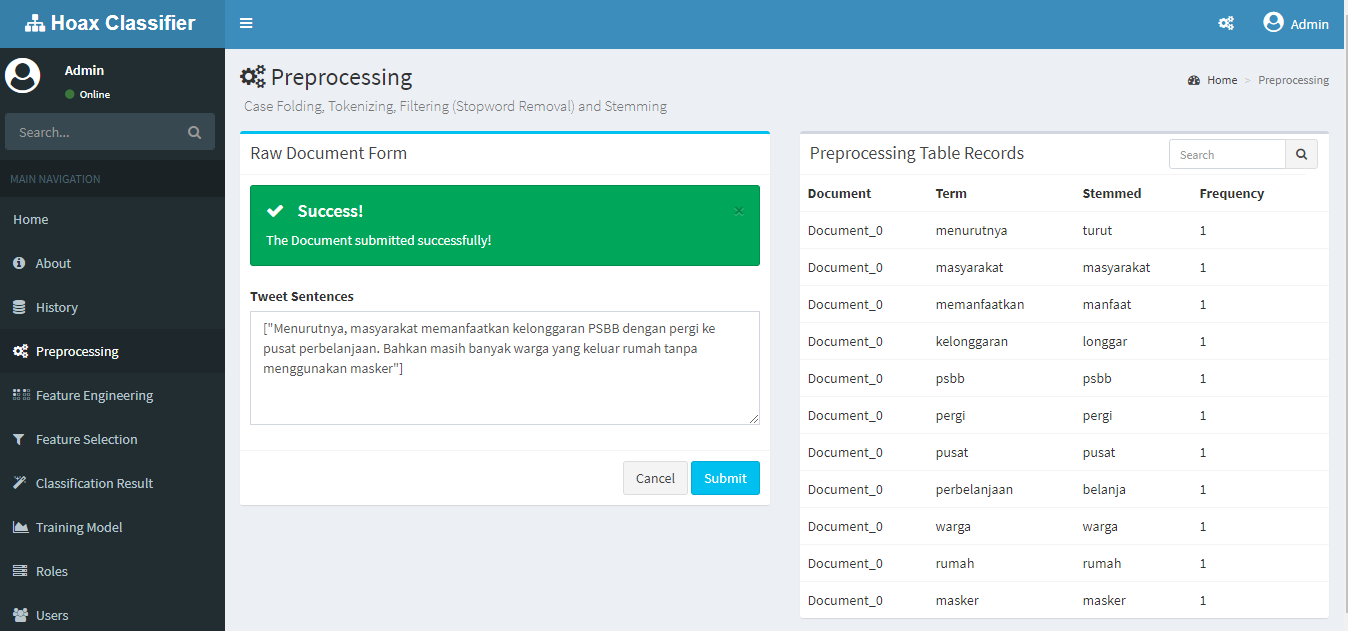Viewport: 1348px width, 631px height.
Task: Click the breadcrumb dashboard icon
Action: (x=1194, y=80)
